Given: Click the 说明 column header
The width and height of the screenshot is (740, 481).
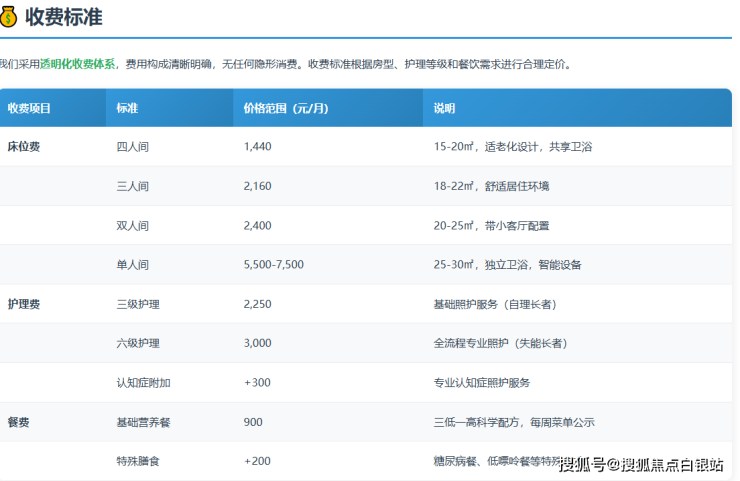Looking at the screenshot, I should point(444,108).
